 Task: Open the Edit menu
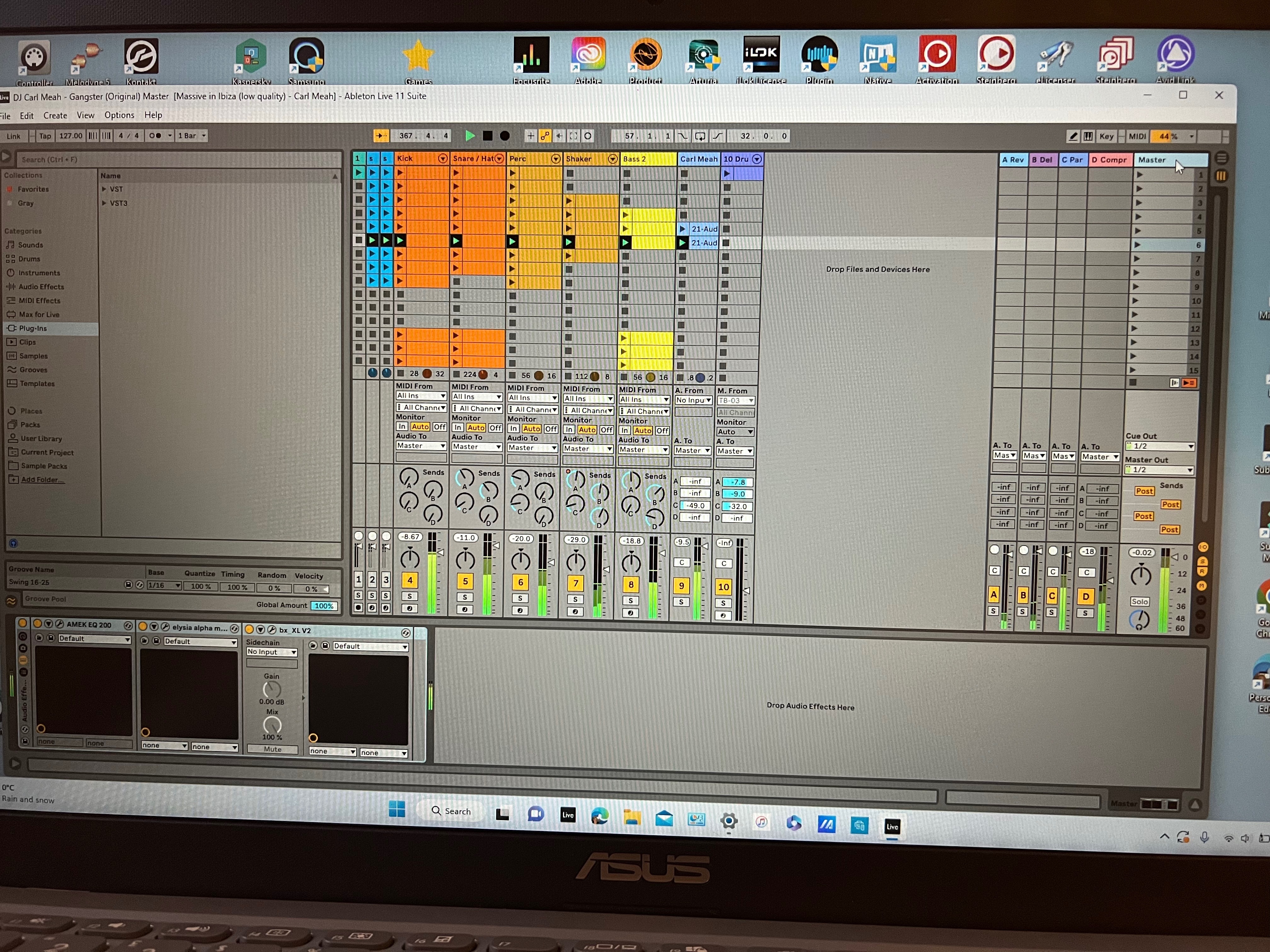[26, 115]
